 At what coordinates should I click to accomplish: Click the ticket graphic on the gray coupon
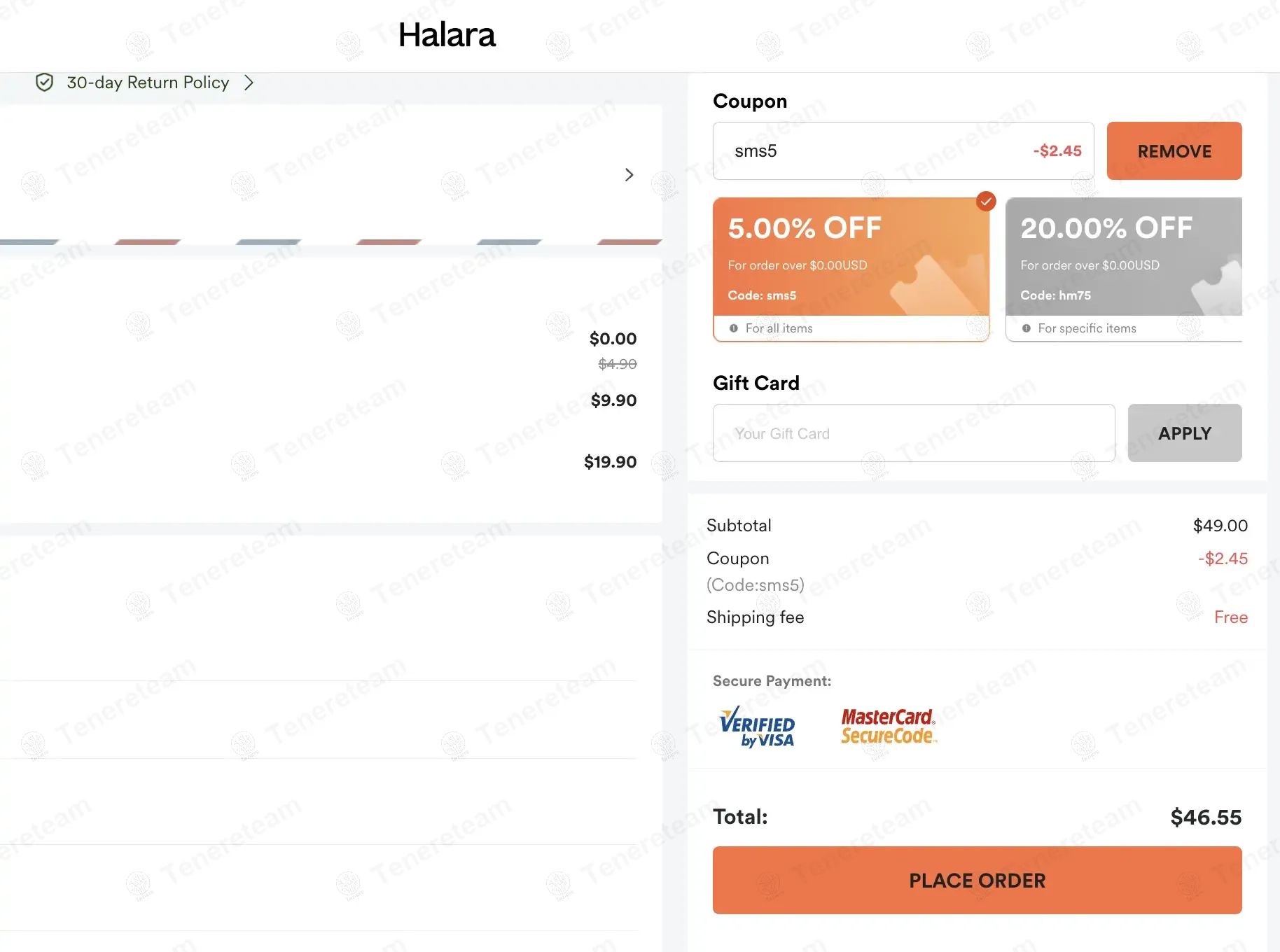[1217, 288]
